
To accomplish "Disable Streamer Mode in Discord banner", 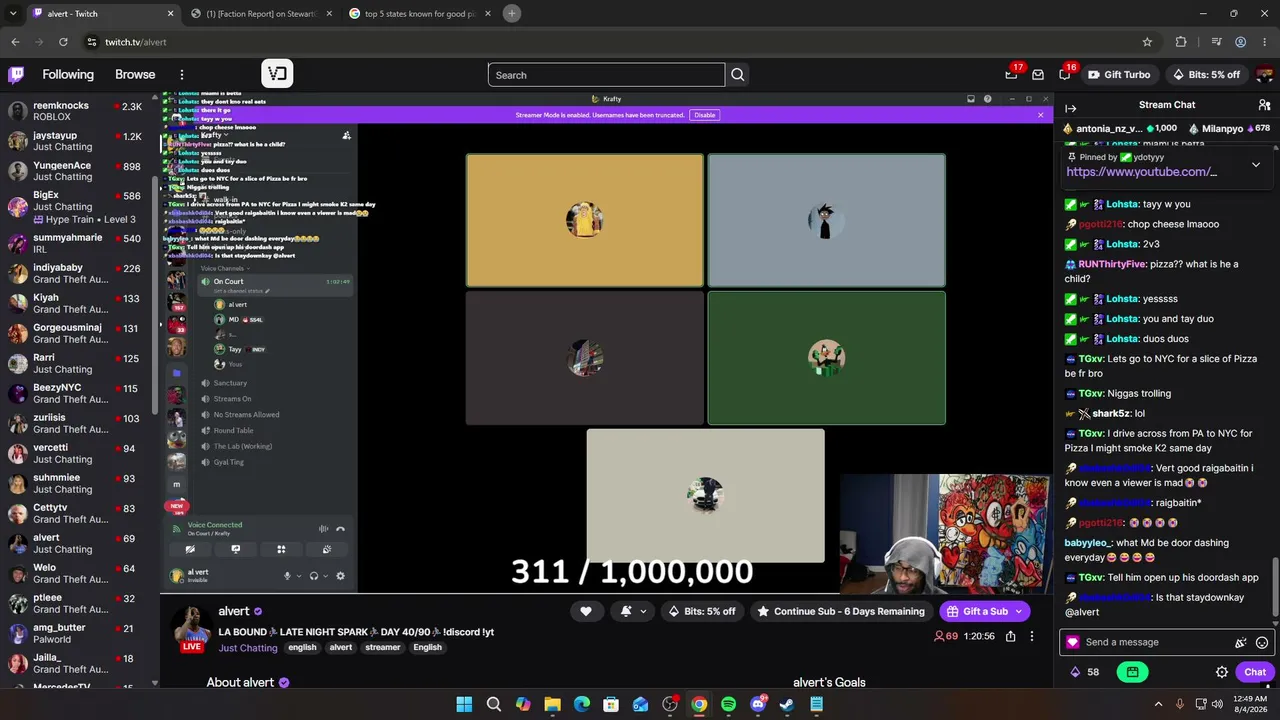I will (705, 115).
